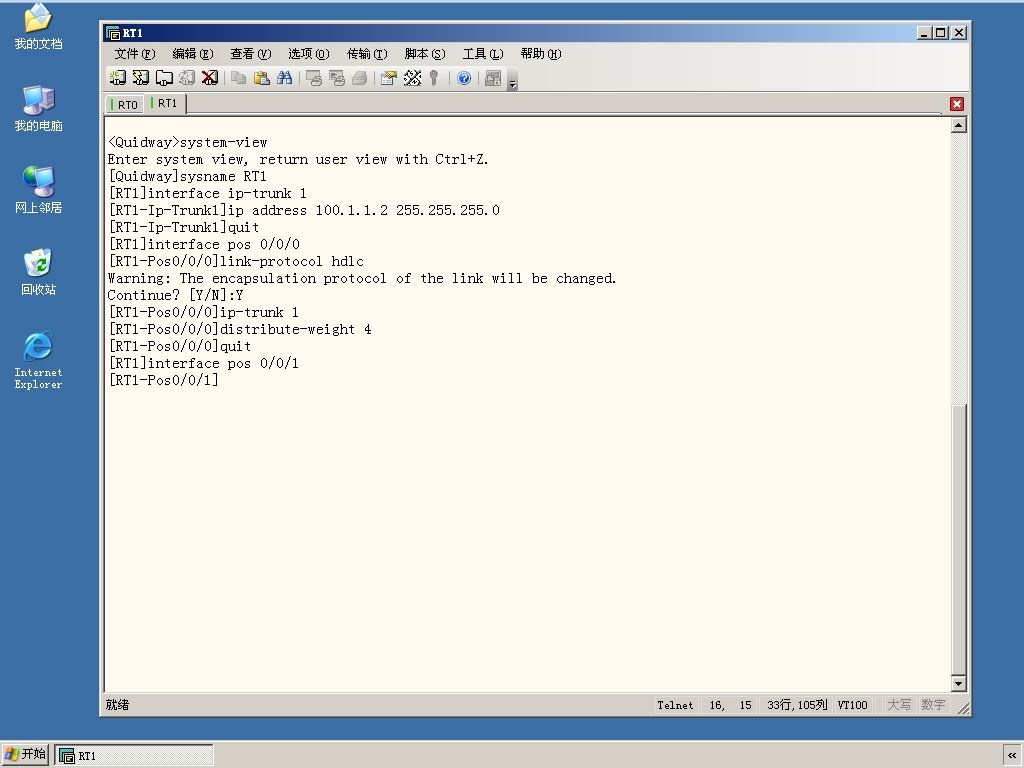Viewport: 1024px width, 768px height.
Task: Click the Public Key Assistant key icon
Action: [434, 78]
